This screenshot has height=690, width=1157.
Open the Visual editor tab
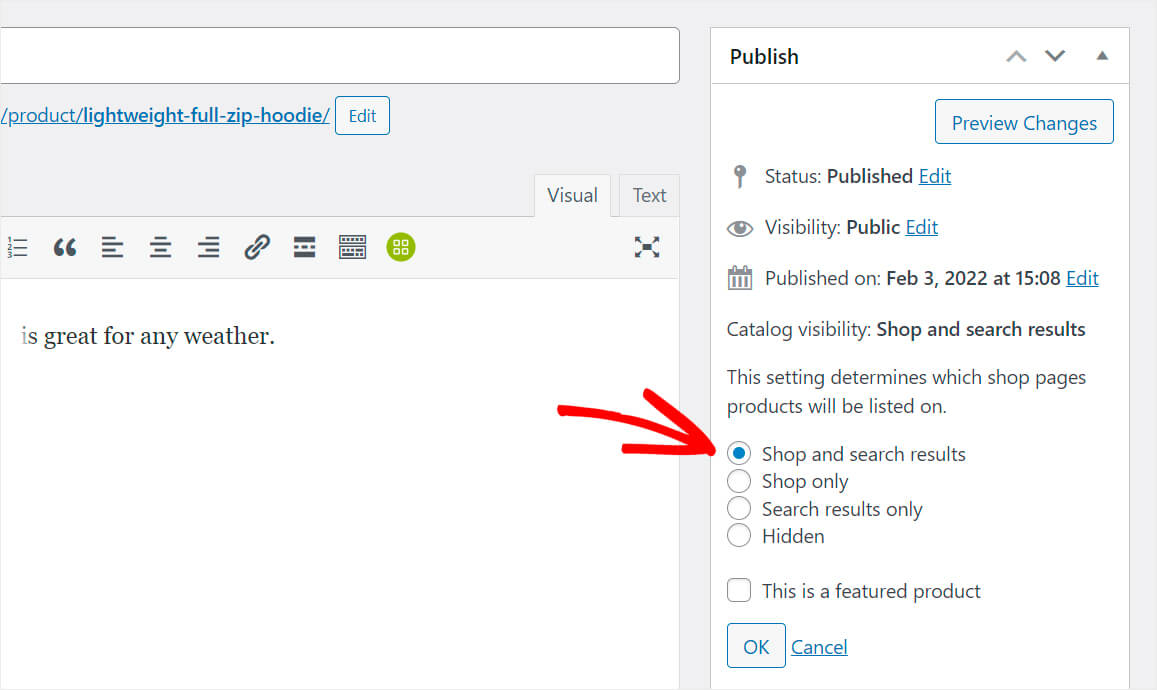pos(572,195)
